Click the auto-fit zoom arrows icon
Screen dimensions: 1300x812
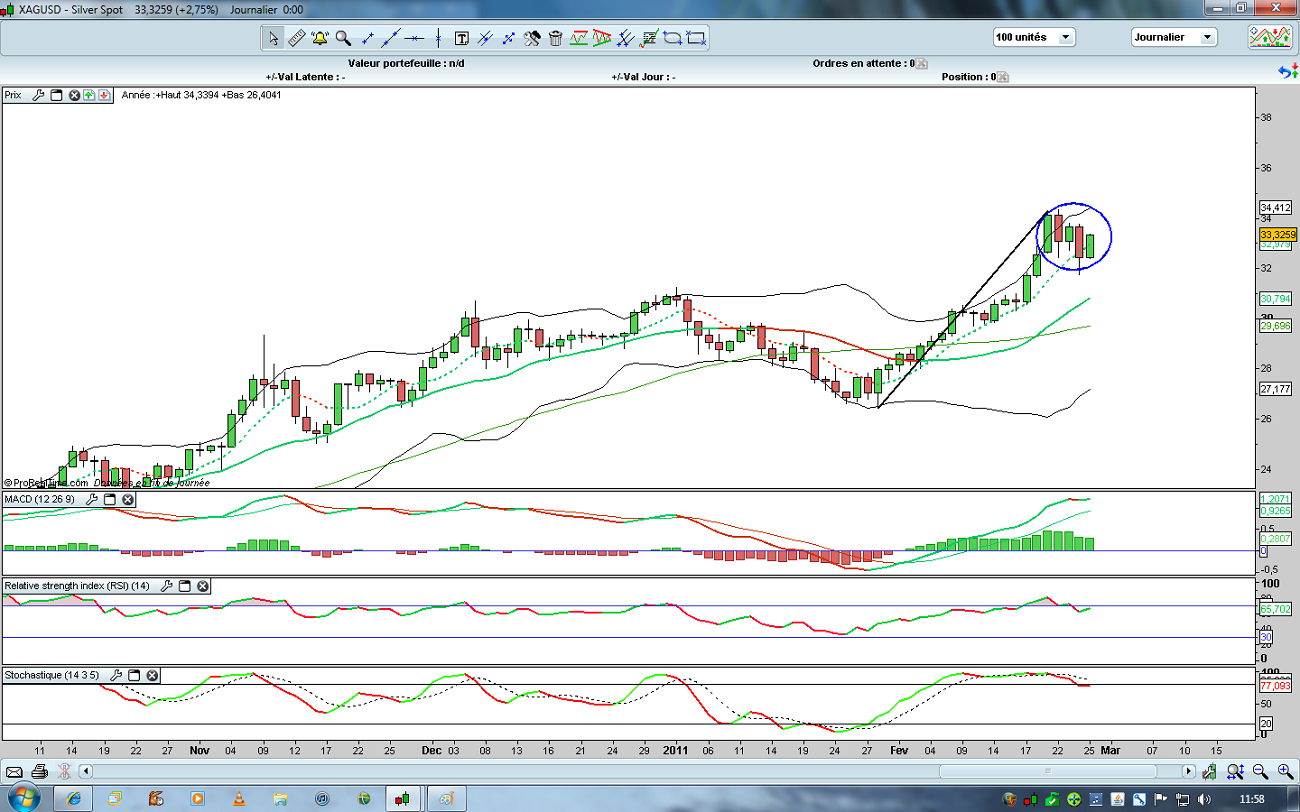click(1236, 771)
